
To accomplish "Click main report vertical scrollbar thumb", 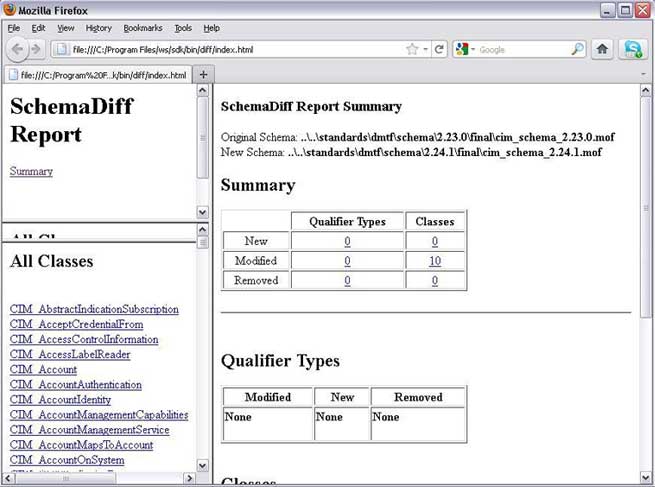I will (645, 208).
